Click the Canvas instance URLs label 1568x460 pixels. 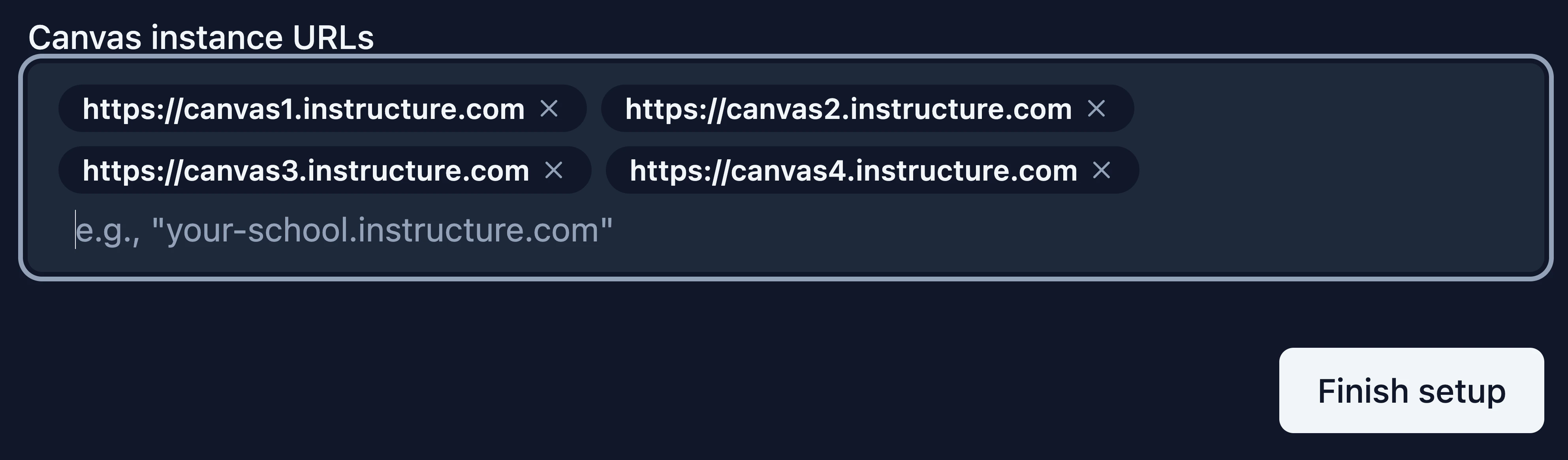[201, 38]
